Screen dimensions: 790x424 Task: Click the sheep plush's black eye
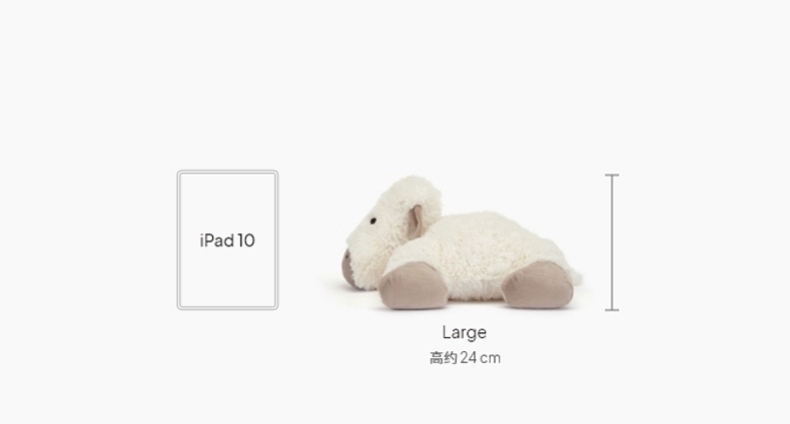373,221
